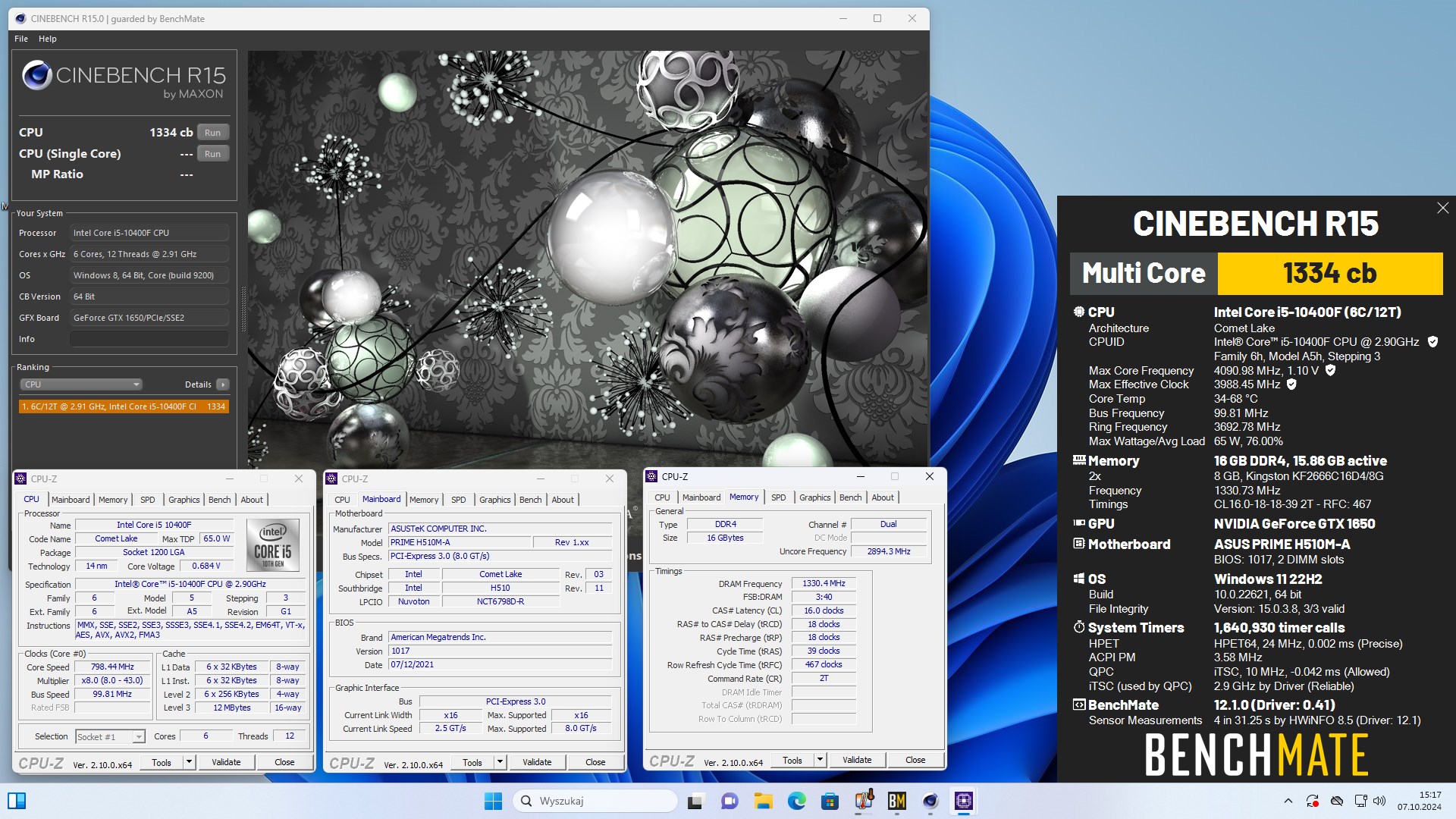Open clock and date 15:17 in taskbar

1420,801
